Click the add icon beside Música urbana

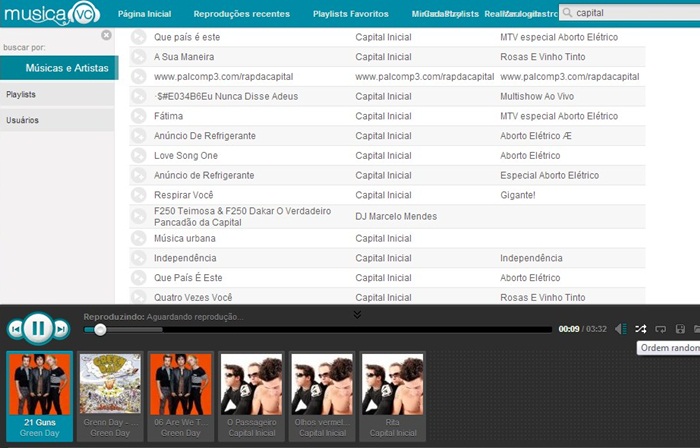pos(138,238)
